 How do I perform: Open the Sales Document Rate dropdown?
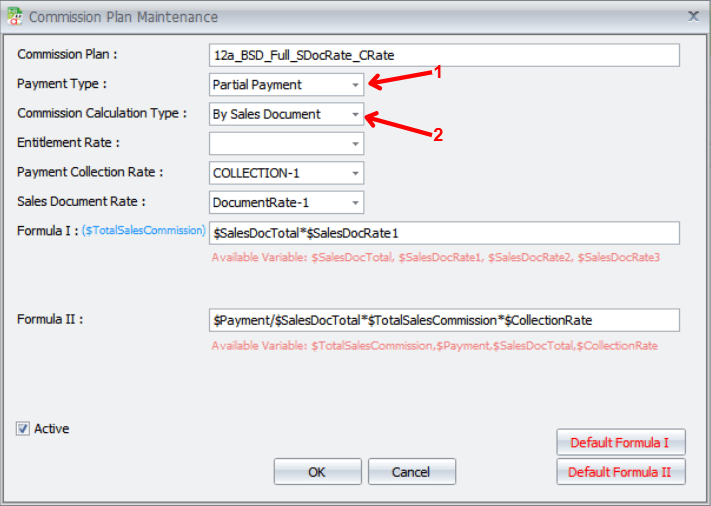(355, 203)
